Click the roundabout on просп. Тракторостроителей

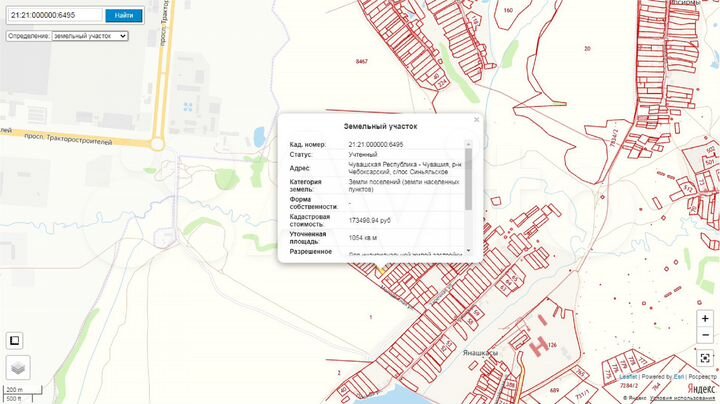[x=157, y=144]
